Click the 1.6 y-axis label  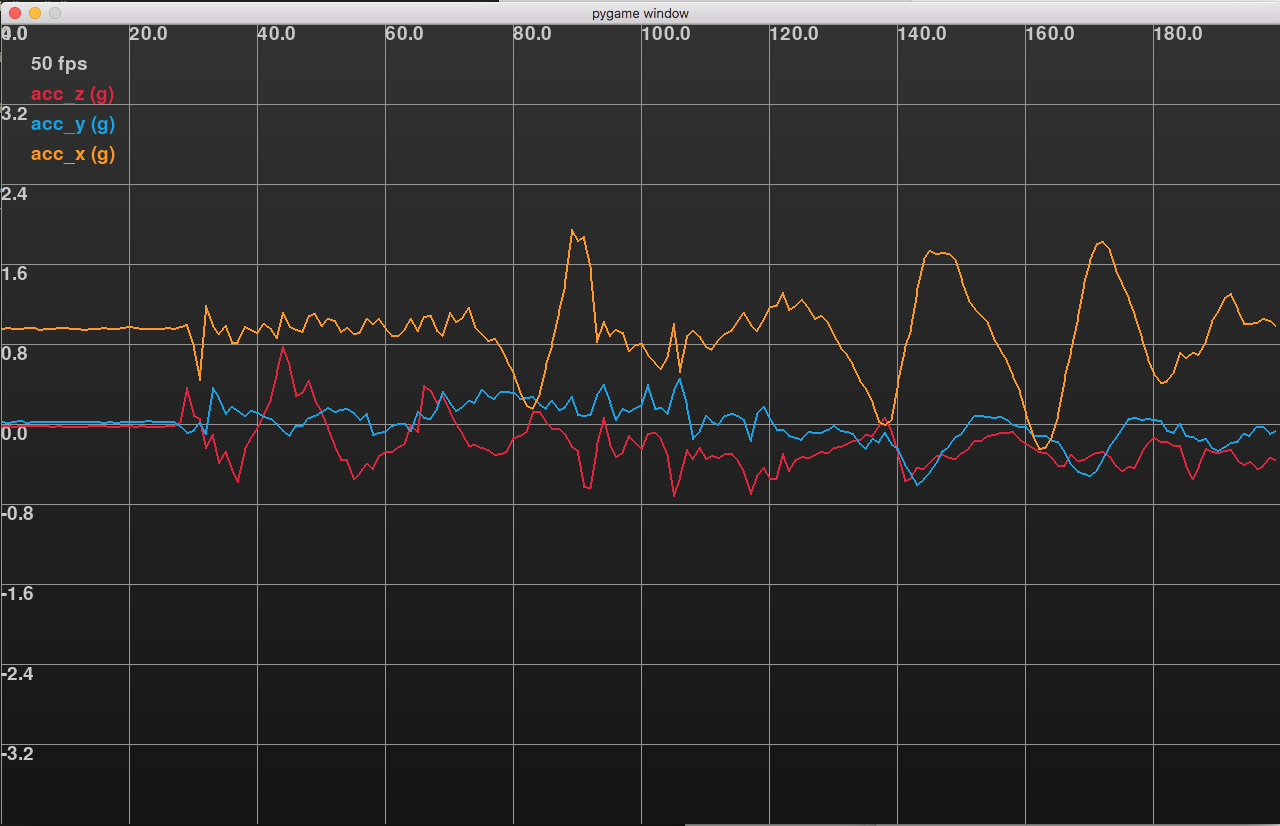15,274
